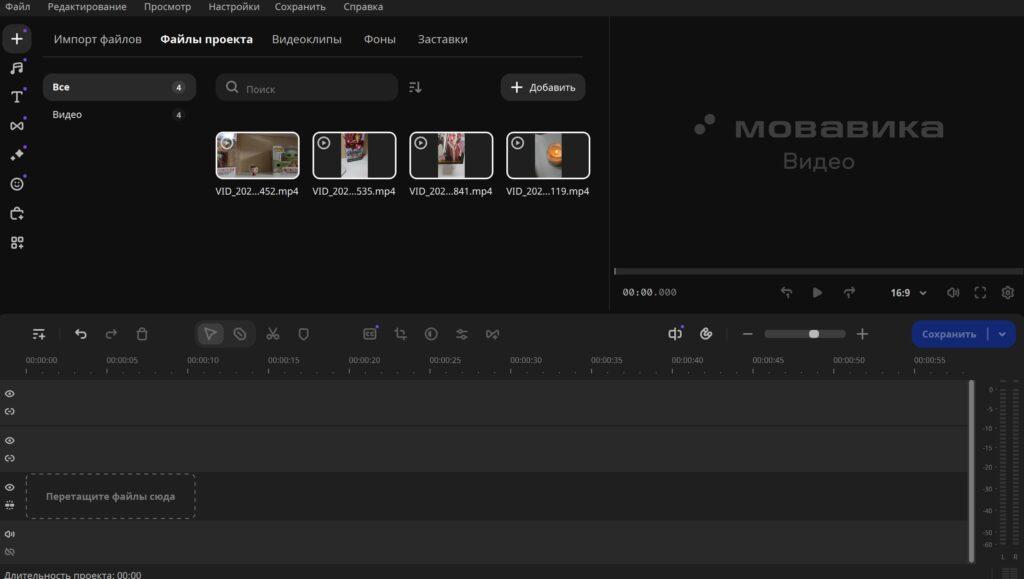The width and height of the screenshot is (1024, 579).
Task: Open the effects store bag icon
Action: 17,213
